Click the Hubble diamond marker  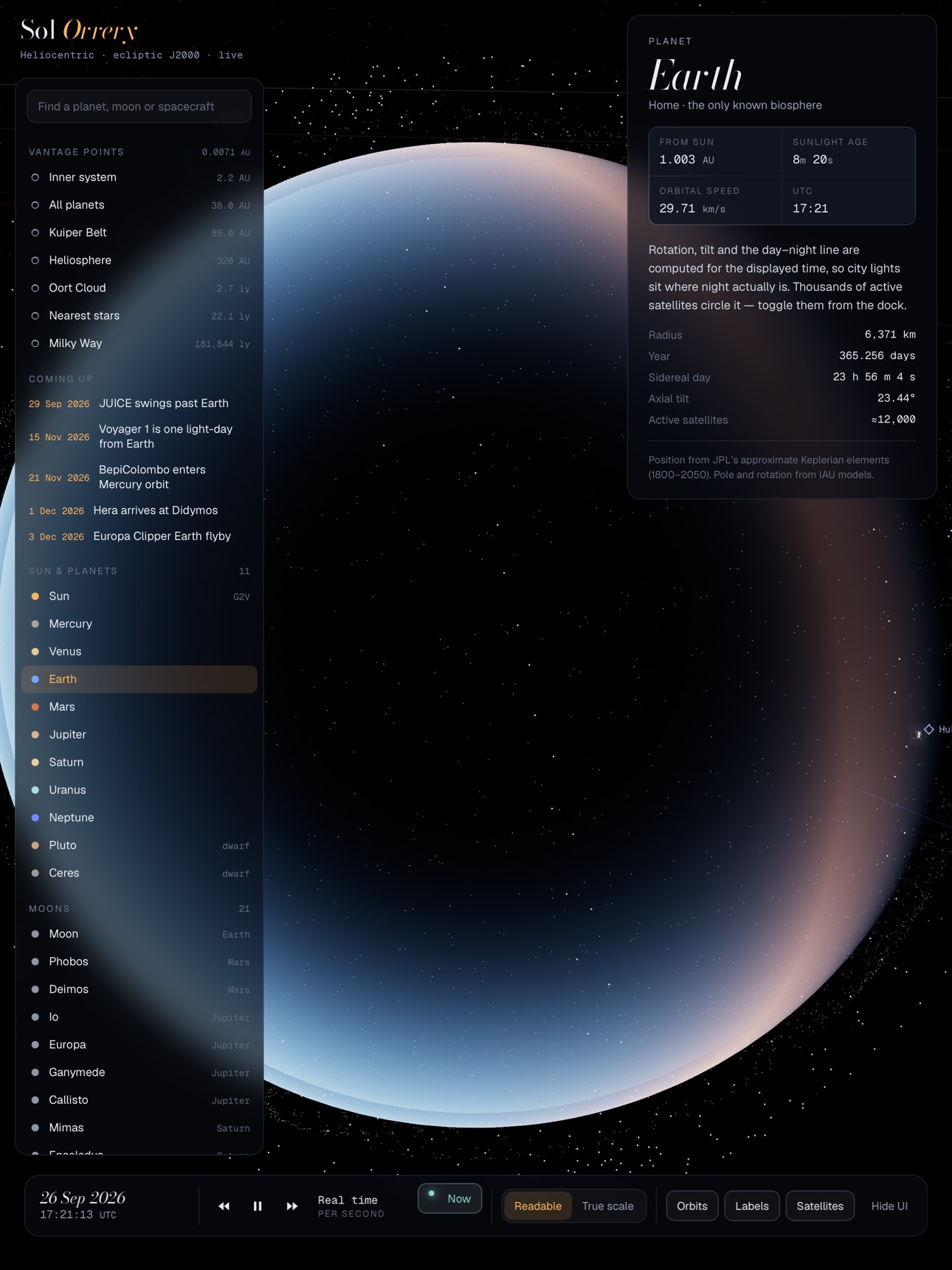(x=929, y=729)
